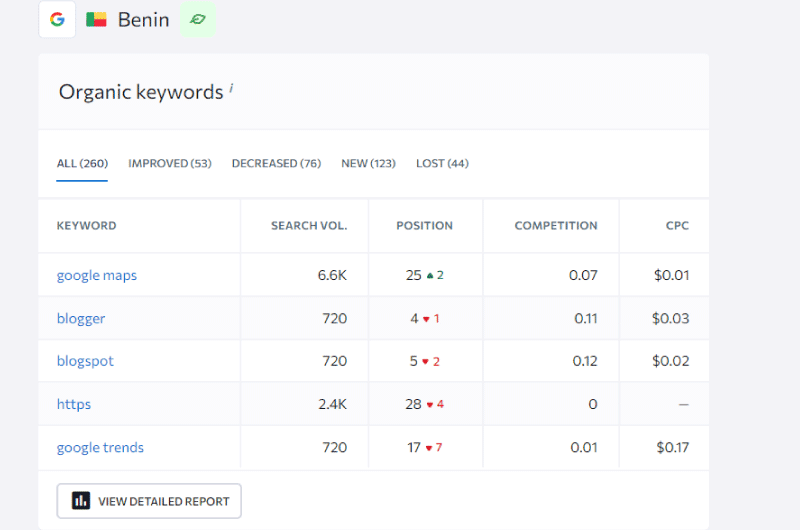Viewport: 800px width, 530px height.
Task: Click the Benin country label
Action: pyautogui.click(x=143, y=20)
